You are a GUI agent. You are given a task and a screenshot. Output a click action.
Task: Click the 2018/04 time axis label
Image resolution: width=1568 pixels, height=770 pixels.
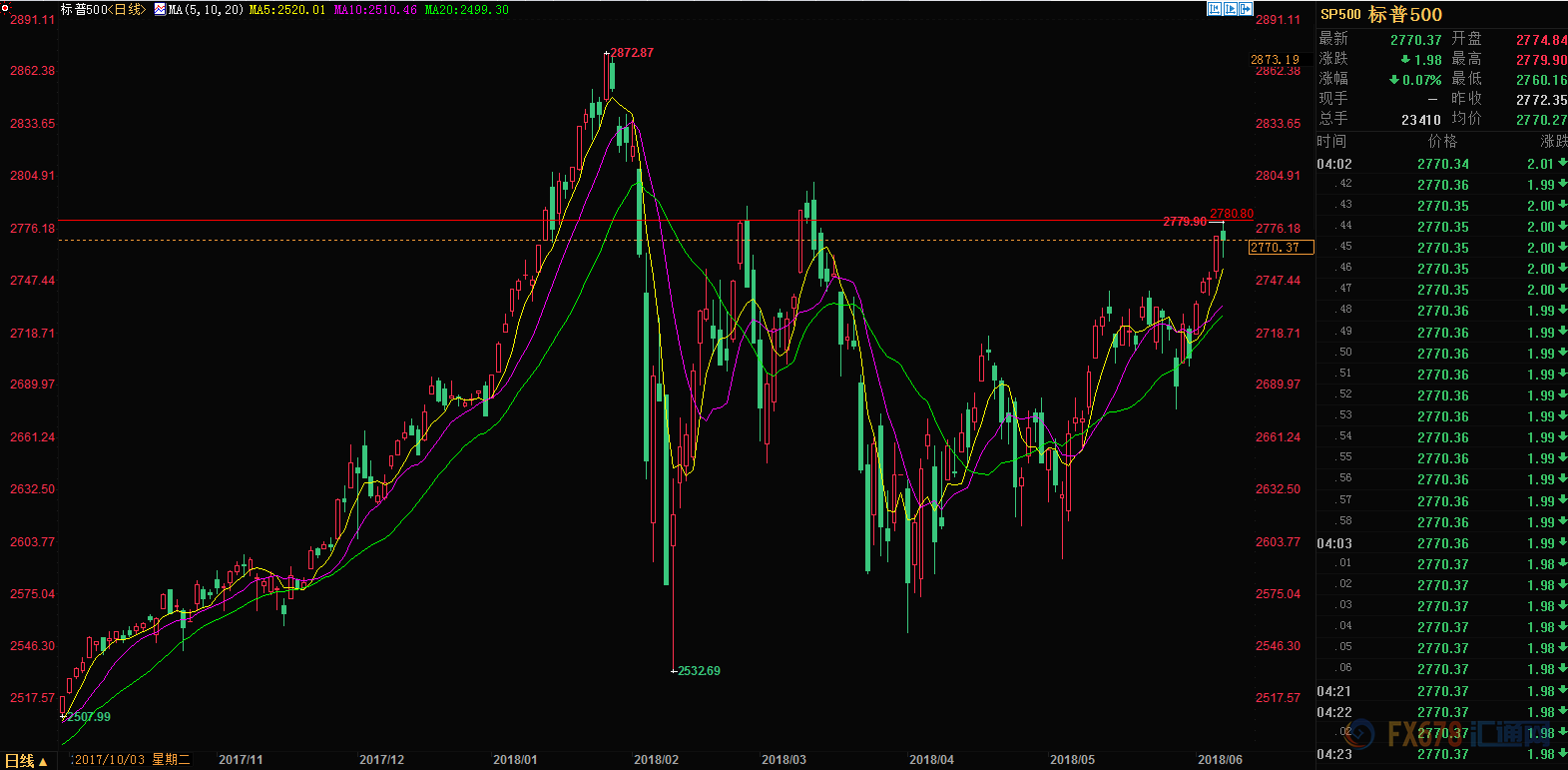pyautogui.click(x=931, y=760)
